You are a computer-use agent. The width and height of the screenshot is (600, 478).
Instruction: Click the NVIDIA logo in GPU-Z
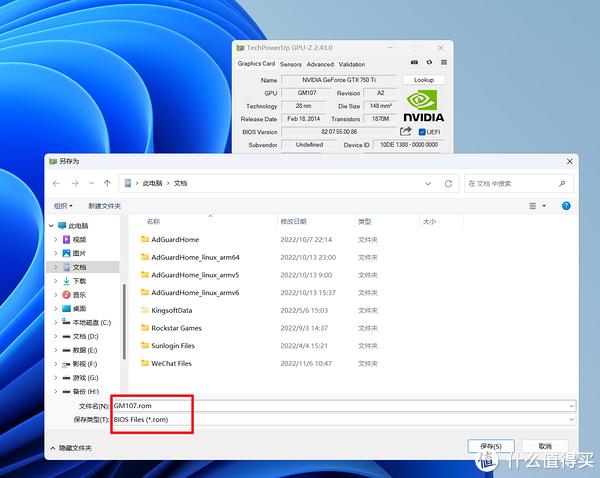[424, 106]
